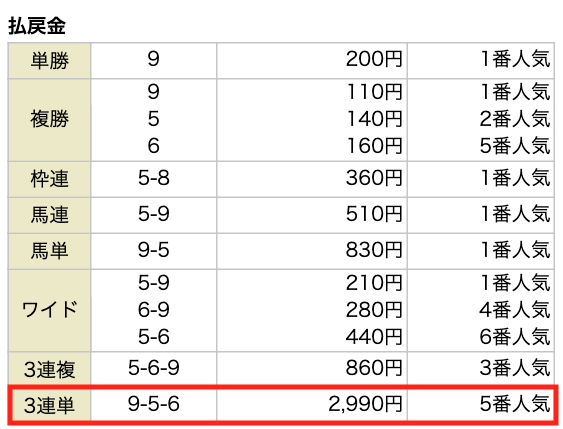
Task: Click the 払戻金 heading
Action: coord(37,26)
